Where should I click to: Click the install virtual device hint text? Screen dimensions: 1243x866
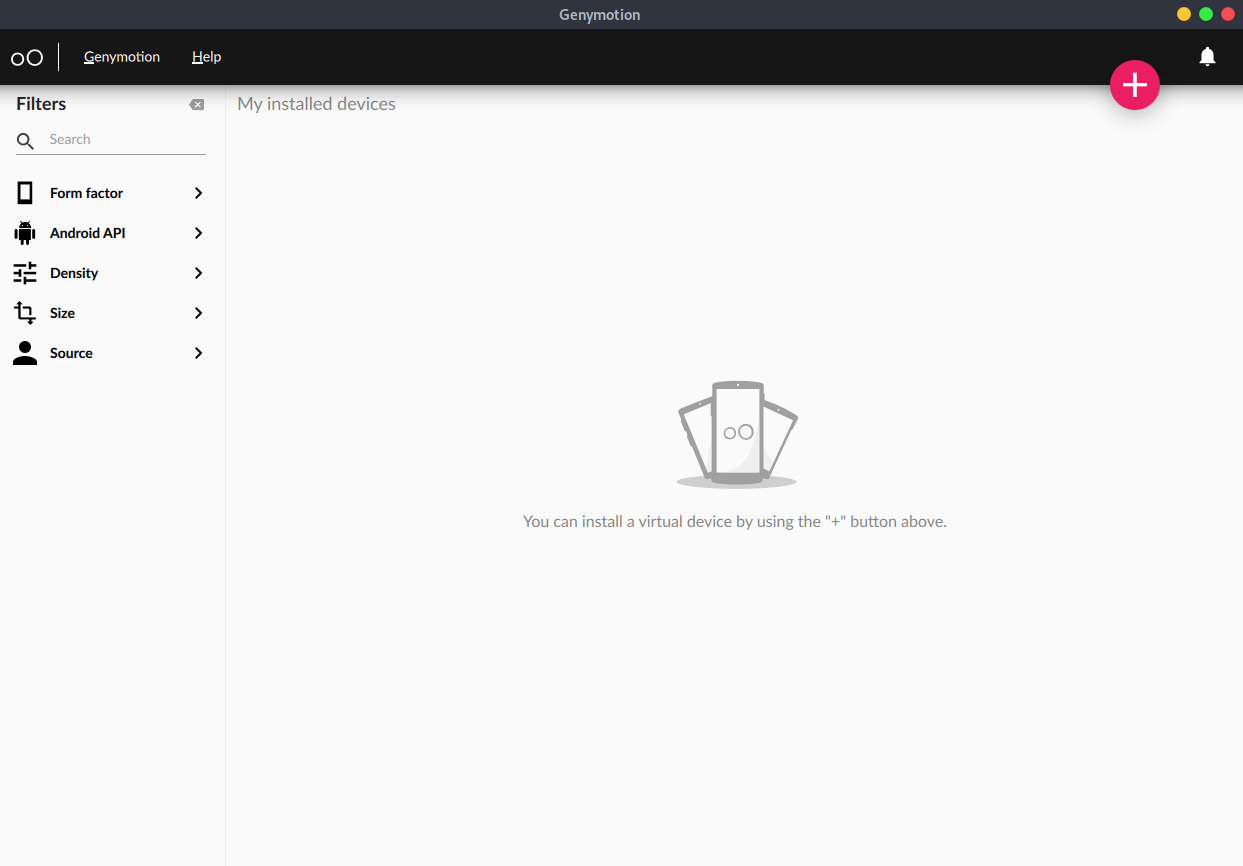click(734, 521)
